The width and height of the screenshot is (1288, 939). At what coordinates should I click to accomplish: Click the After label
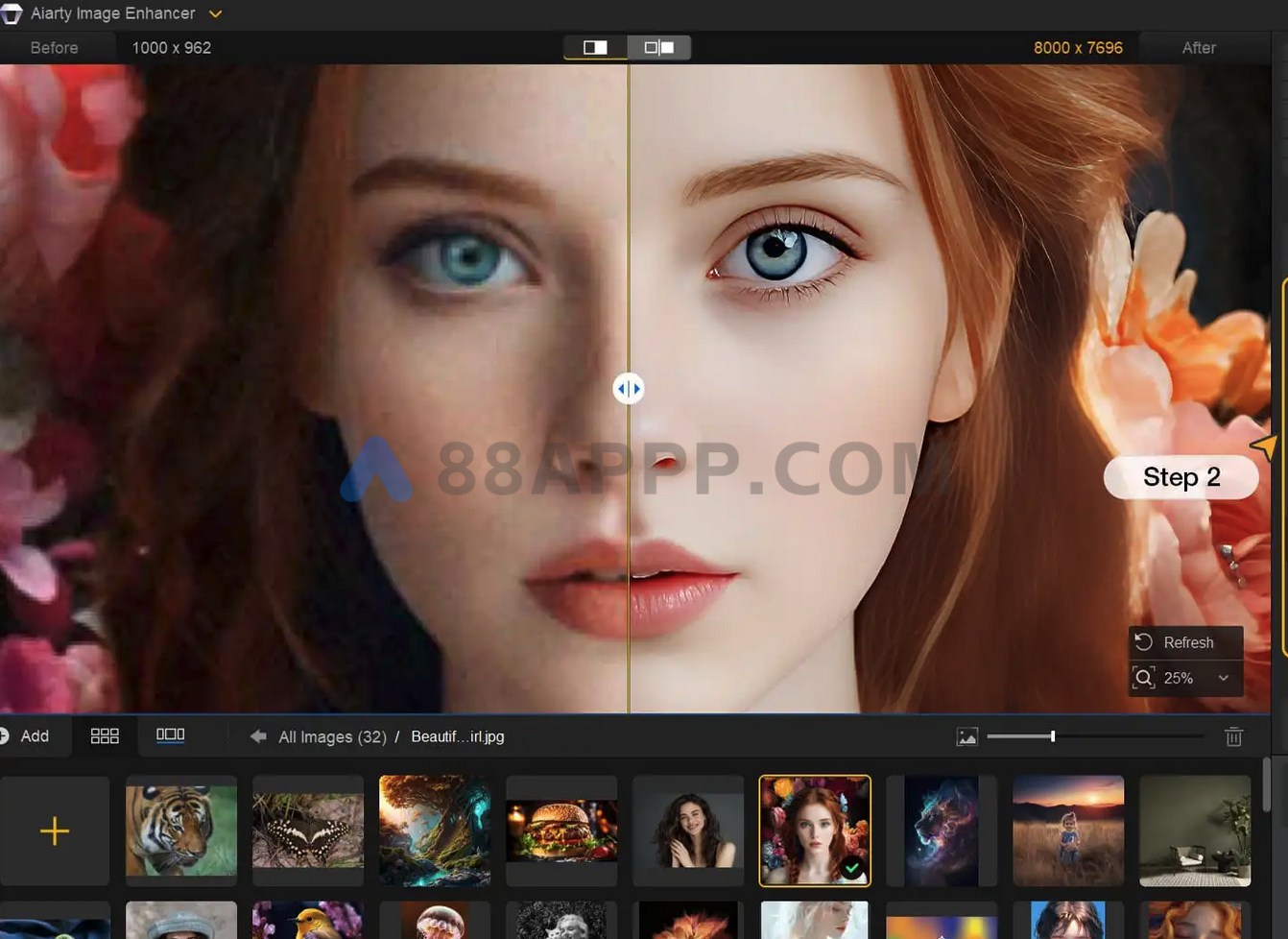pyautogui.click(x=1199, y=48)
